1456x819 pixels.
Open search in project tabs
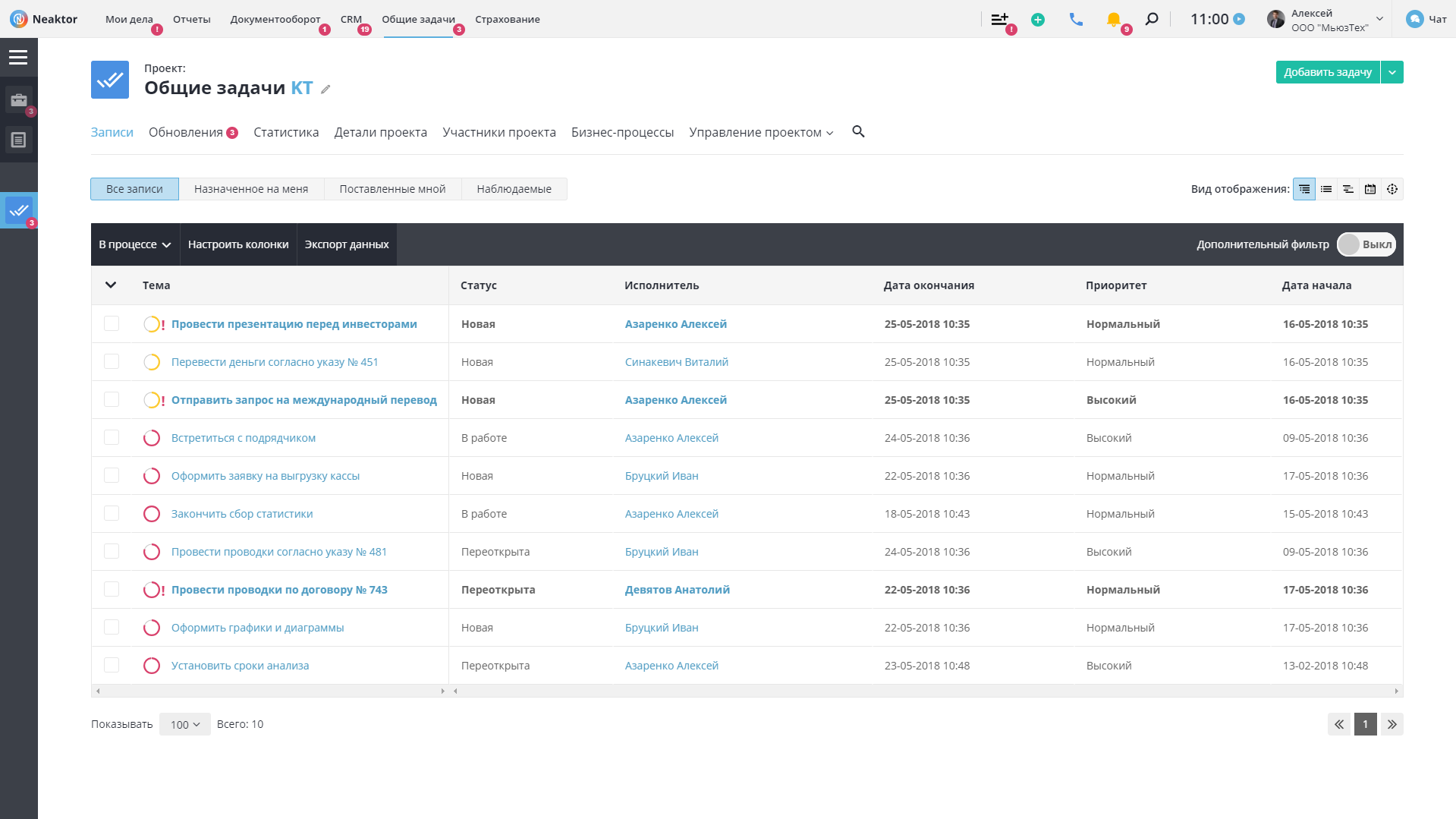point(858,132)
